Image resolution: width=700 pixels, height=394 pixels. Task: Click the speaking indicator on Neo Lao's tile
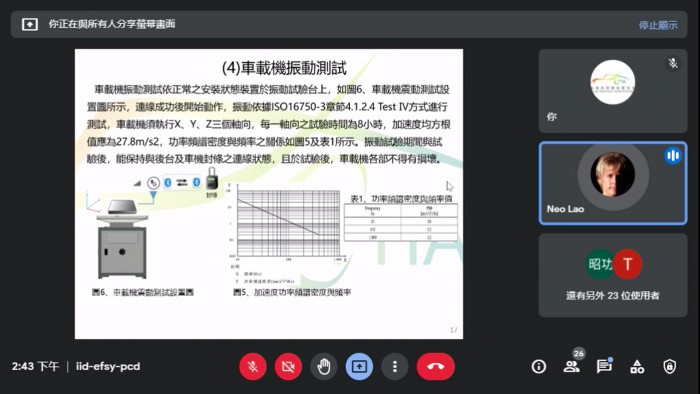(x=673, y=156)
